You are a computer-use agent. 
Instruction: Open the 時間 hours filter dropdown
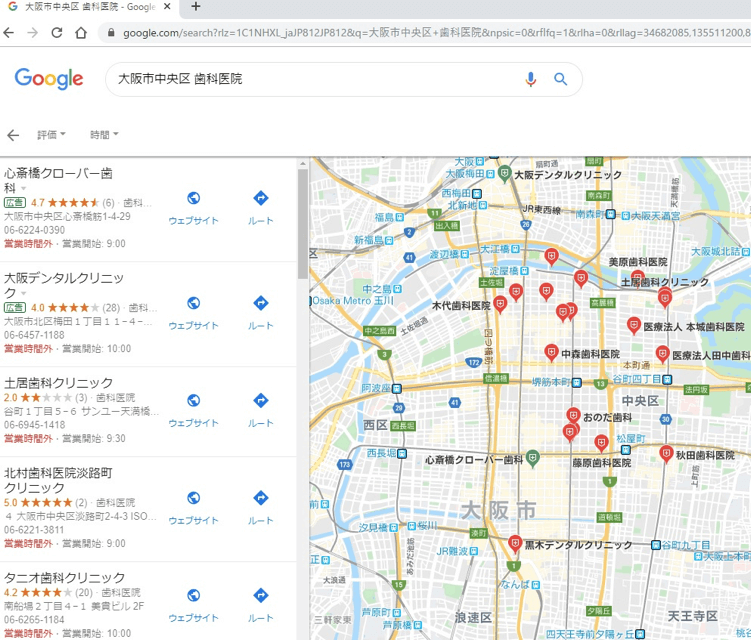pyautogui.click(x=104, y=135)
